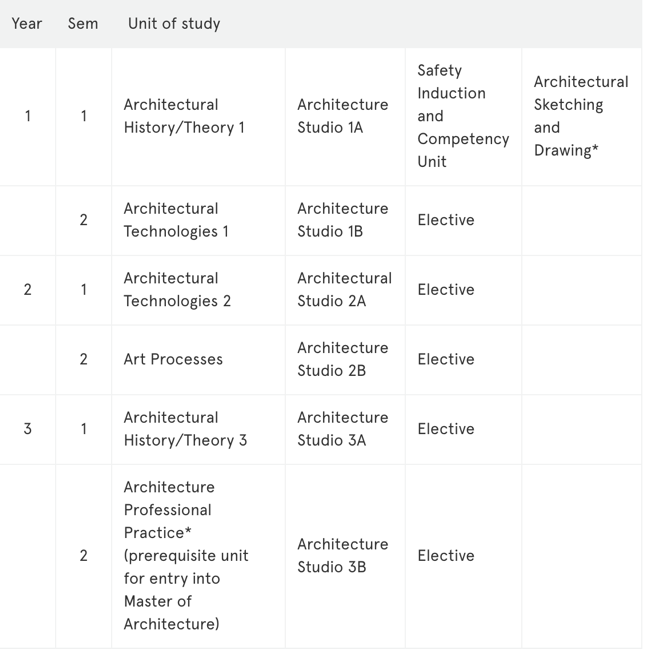
Task: Click the Architectural History/Theory 1 unit
Action: click(184, 116)
